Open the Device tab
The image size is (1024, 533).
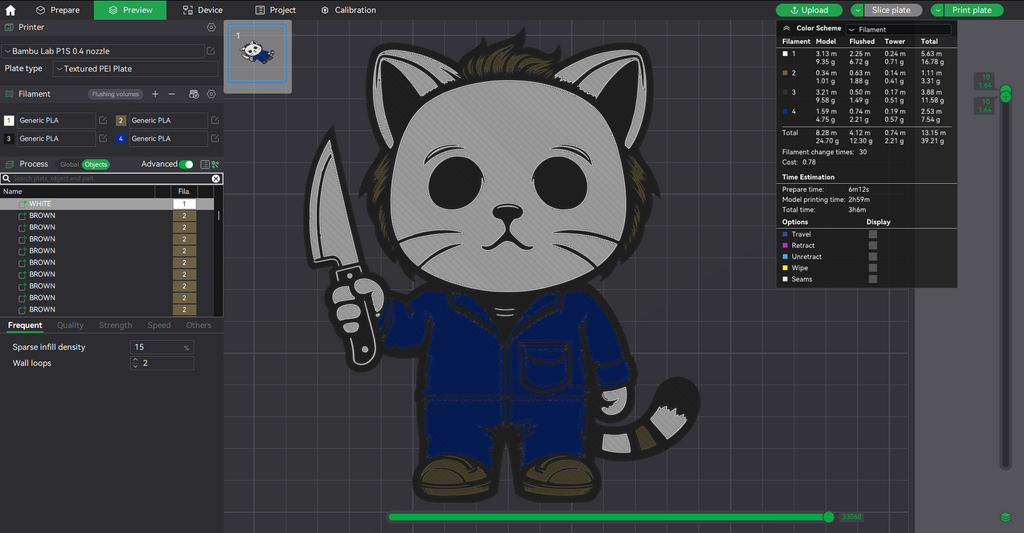[202, 10]
